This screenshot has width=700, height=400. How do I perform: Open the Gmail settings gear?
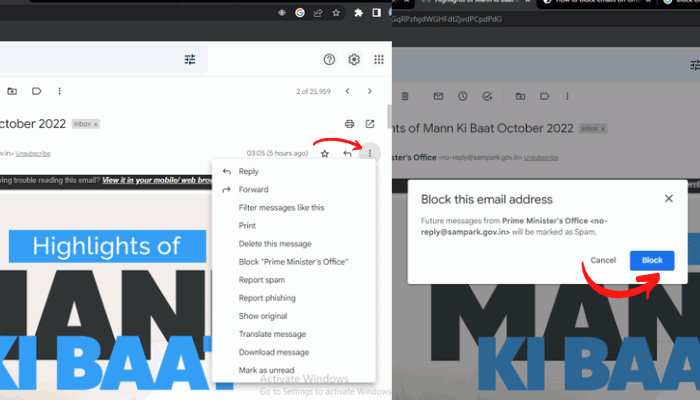354,59
